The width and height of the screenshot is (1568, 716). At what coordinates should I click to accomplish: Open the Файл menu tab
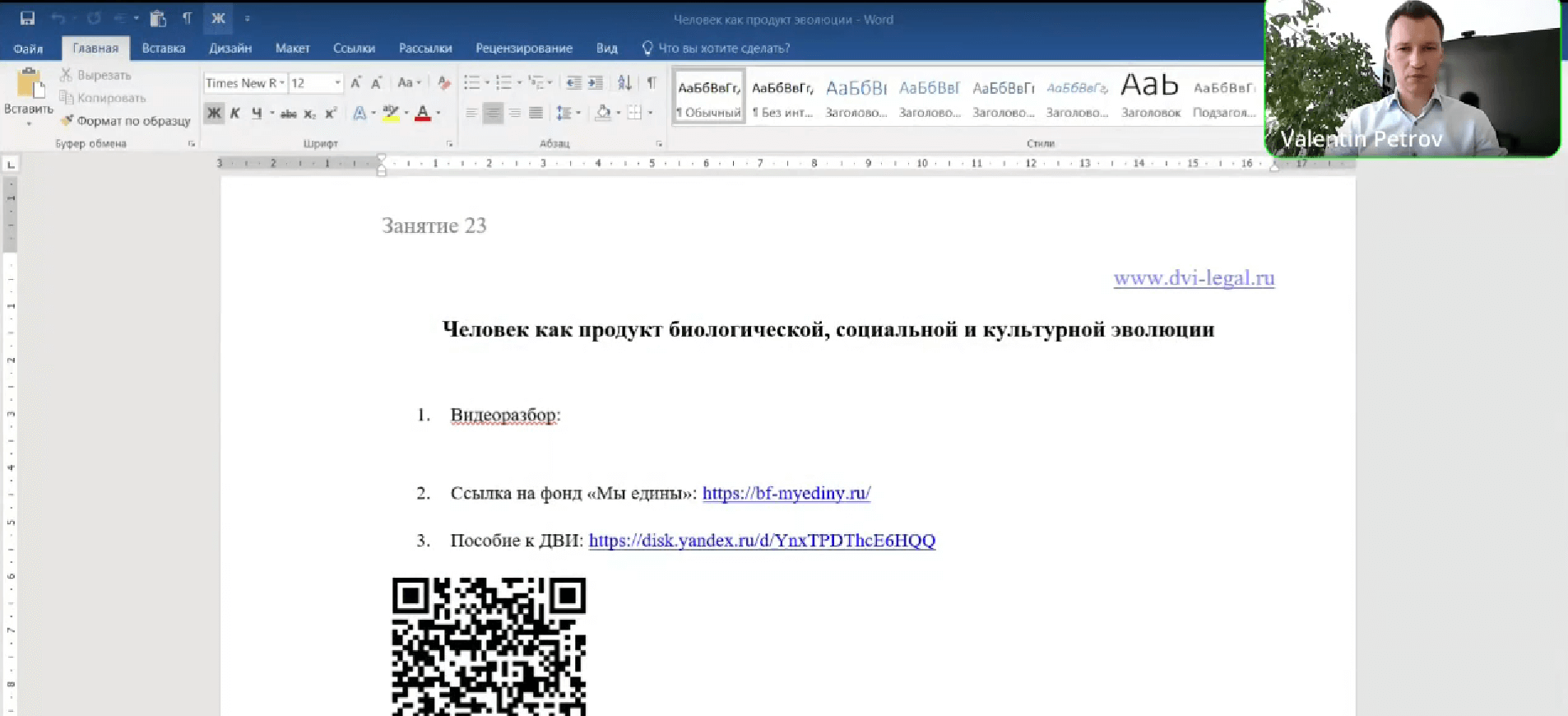click(28, 49)
